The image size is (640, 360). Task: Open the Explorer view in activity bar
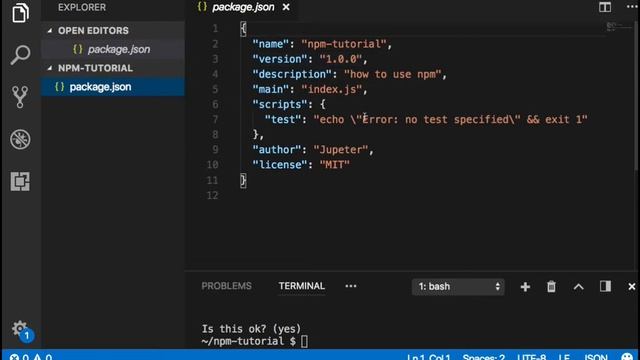[20, 13]
